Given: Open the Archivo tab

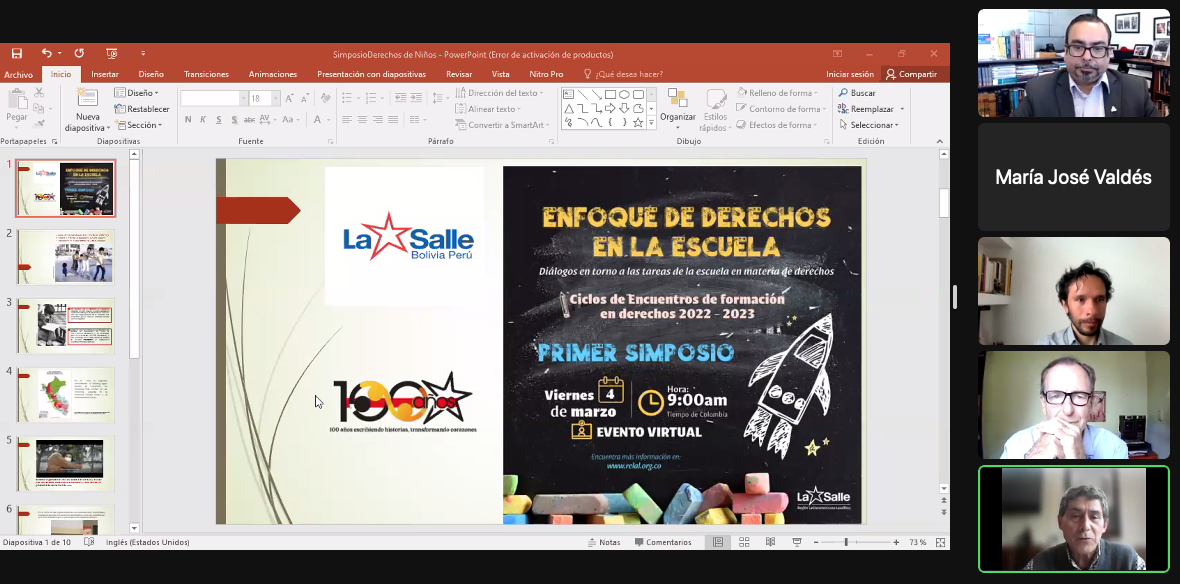Looking at the screenshot, I should tap(18, 75).
